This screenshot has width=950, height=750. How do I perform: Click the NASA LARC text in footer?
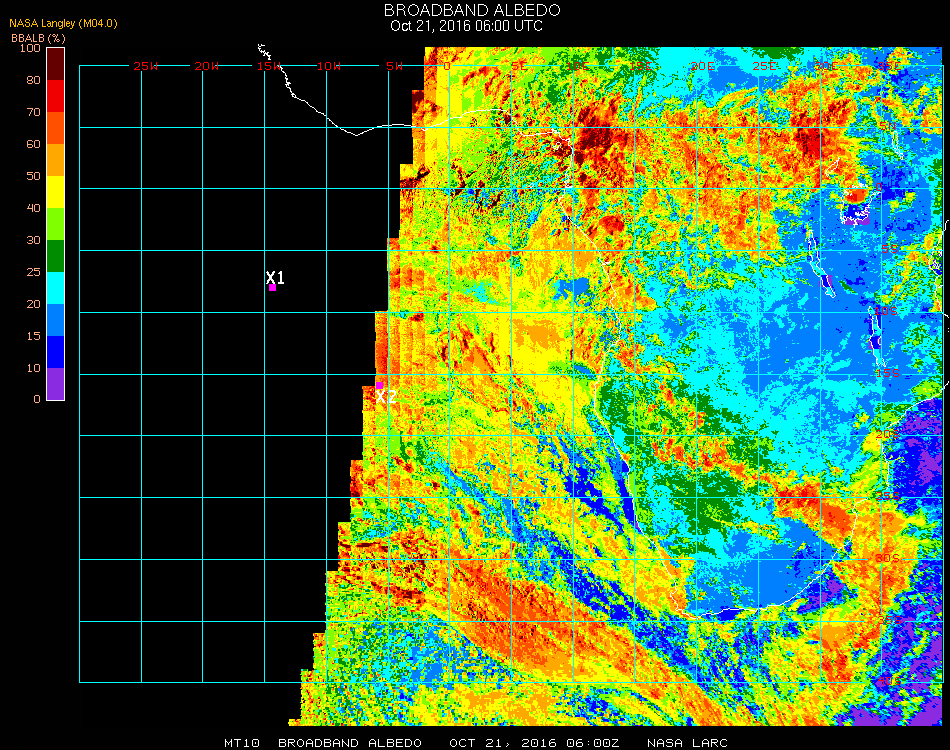(687, 743)
